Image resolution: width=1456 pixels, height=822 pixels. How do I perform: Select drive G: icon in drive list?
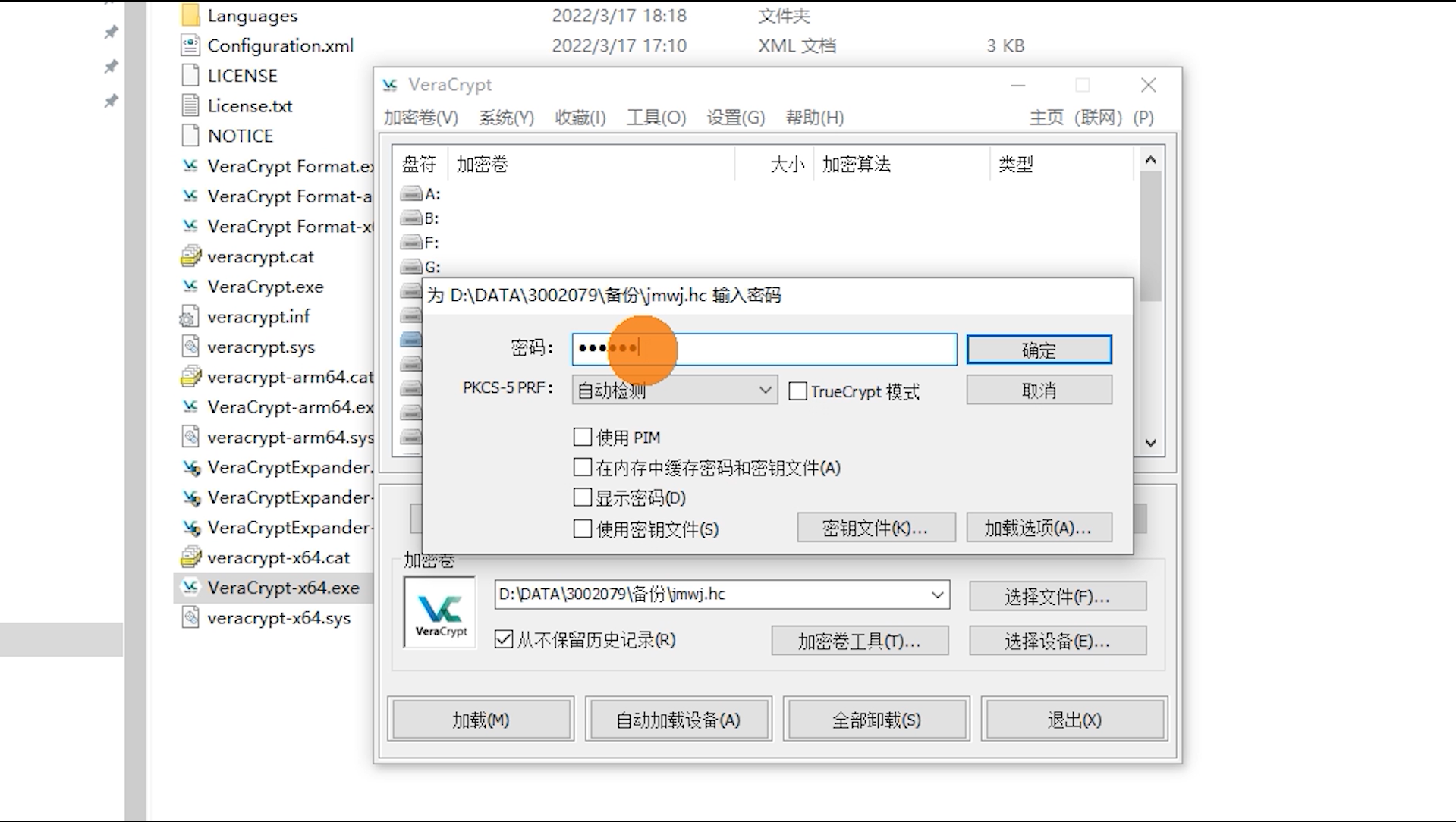point(411,267)
